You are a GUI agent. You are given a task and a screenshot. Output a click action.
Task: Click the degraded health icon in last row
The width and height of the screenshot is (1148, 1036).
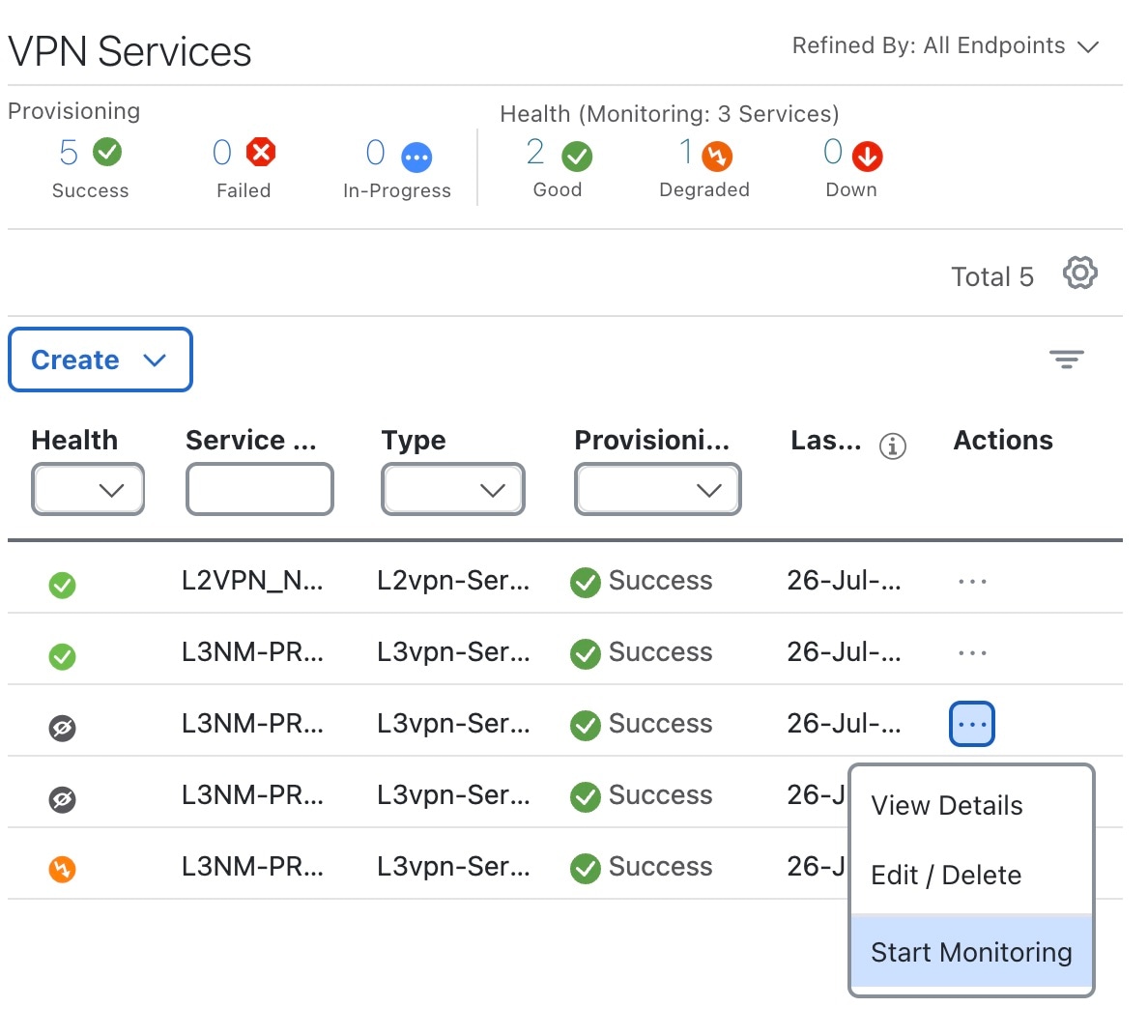(x=62, y=869)
